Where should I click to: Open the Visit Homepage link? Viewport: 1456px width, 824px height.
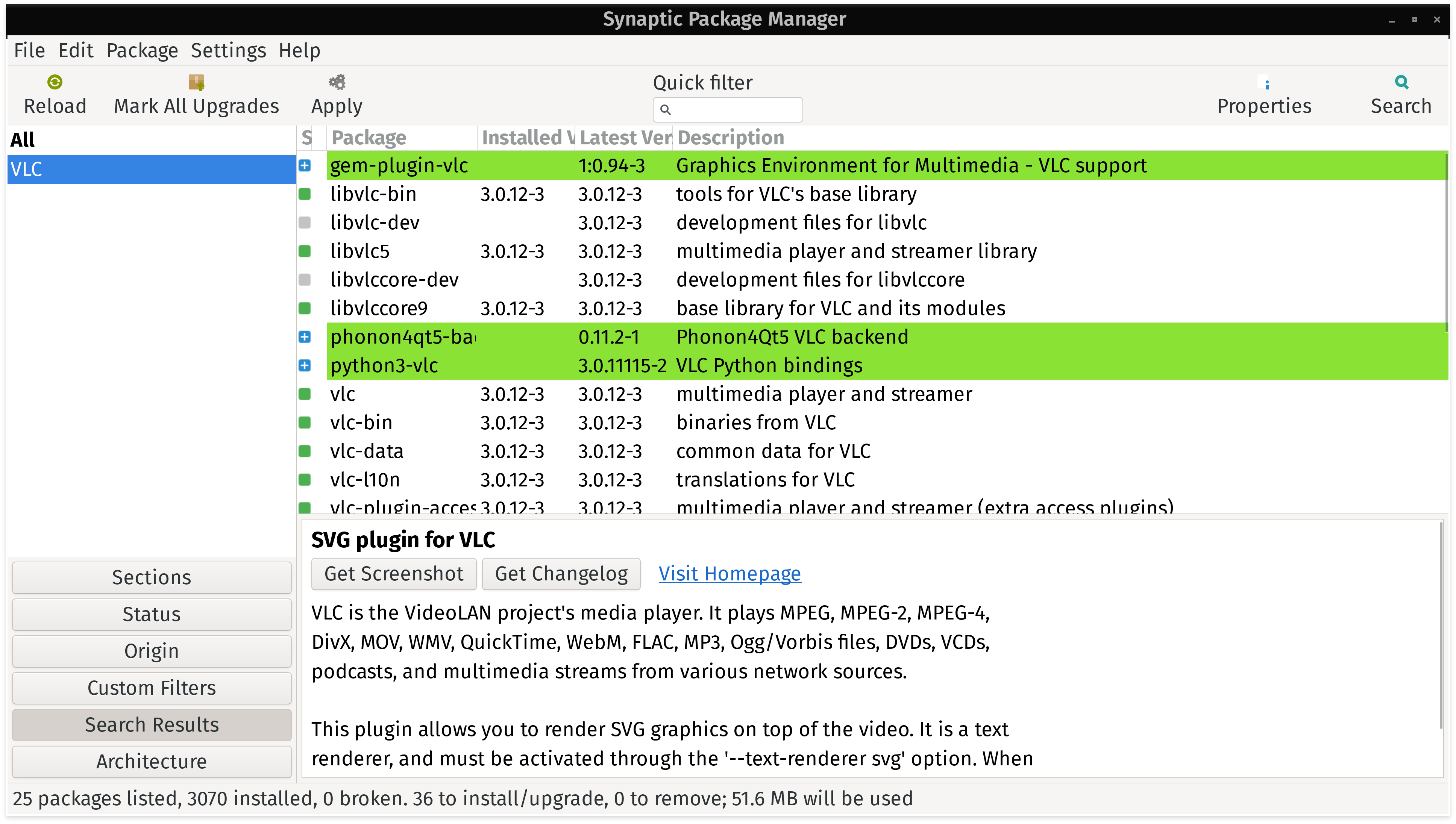730,574
